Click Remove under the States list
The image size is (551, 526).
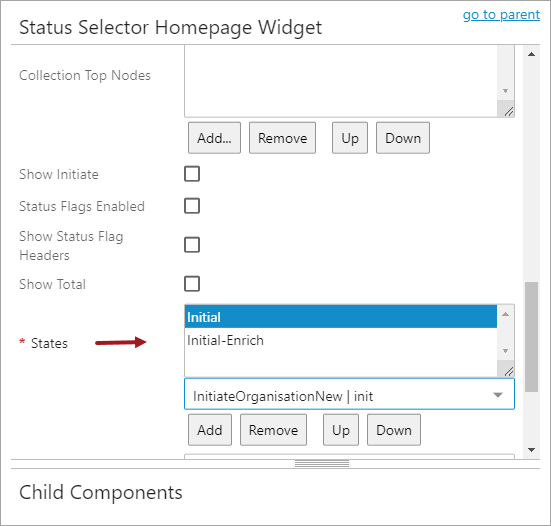click(273, 430)
